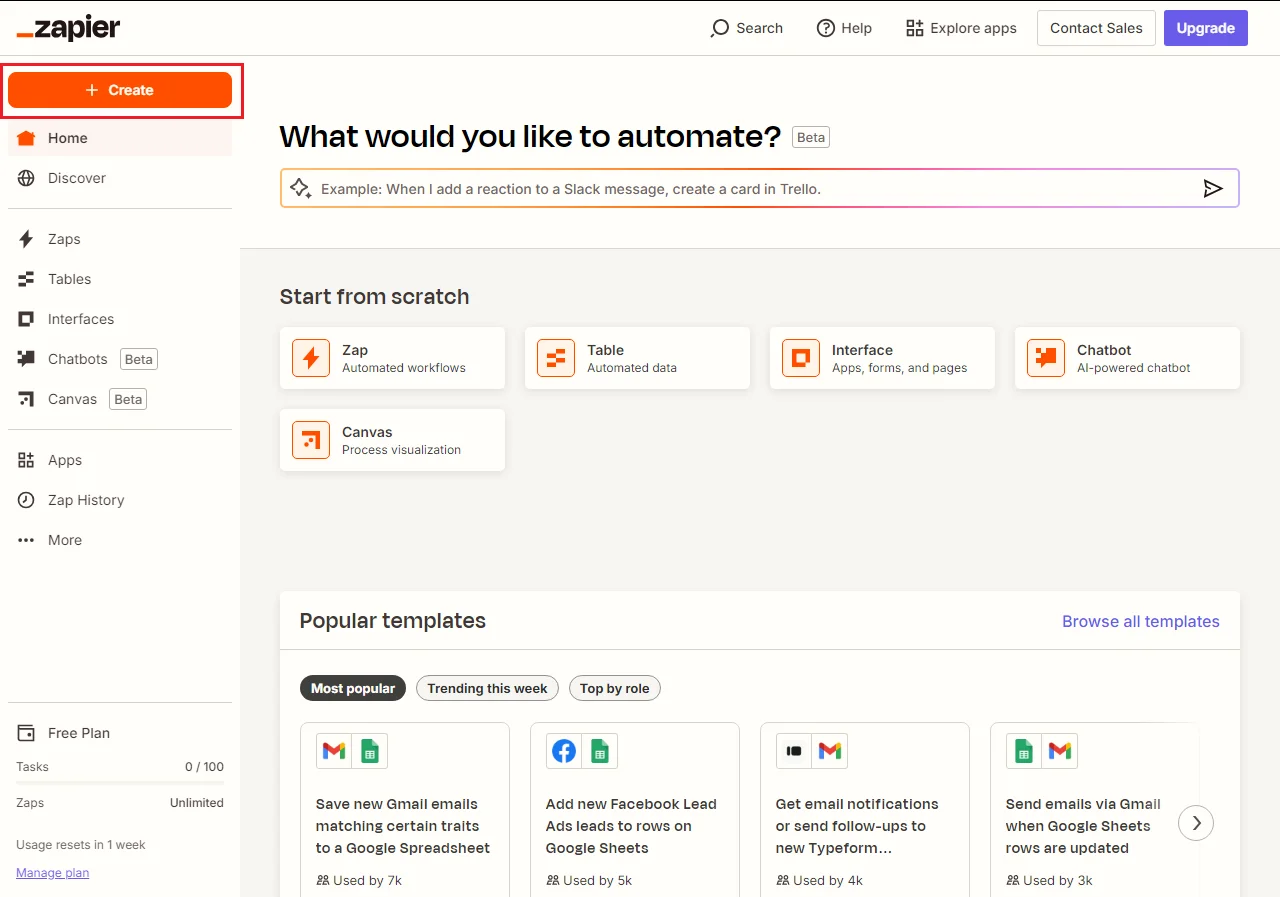
Task: Click the Zapier logo
Action: 68,29
